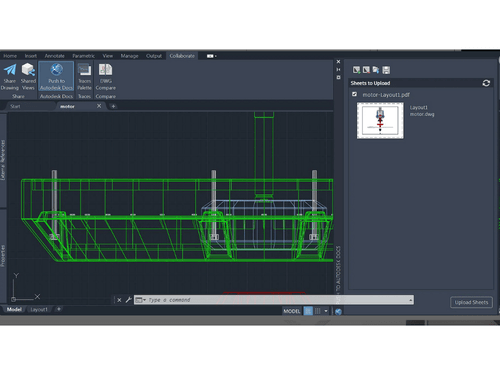500x375 pixels.
Task: Open the Traces Palette
Action: click(x=84, y=77)
